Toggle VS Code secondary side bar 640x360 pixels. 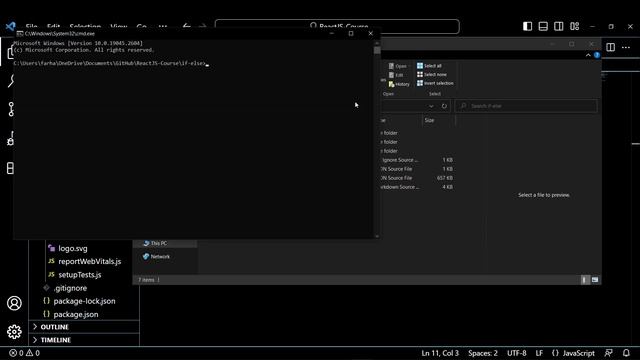click(559, 26)
